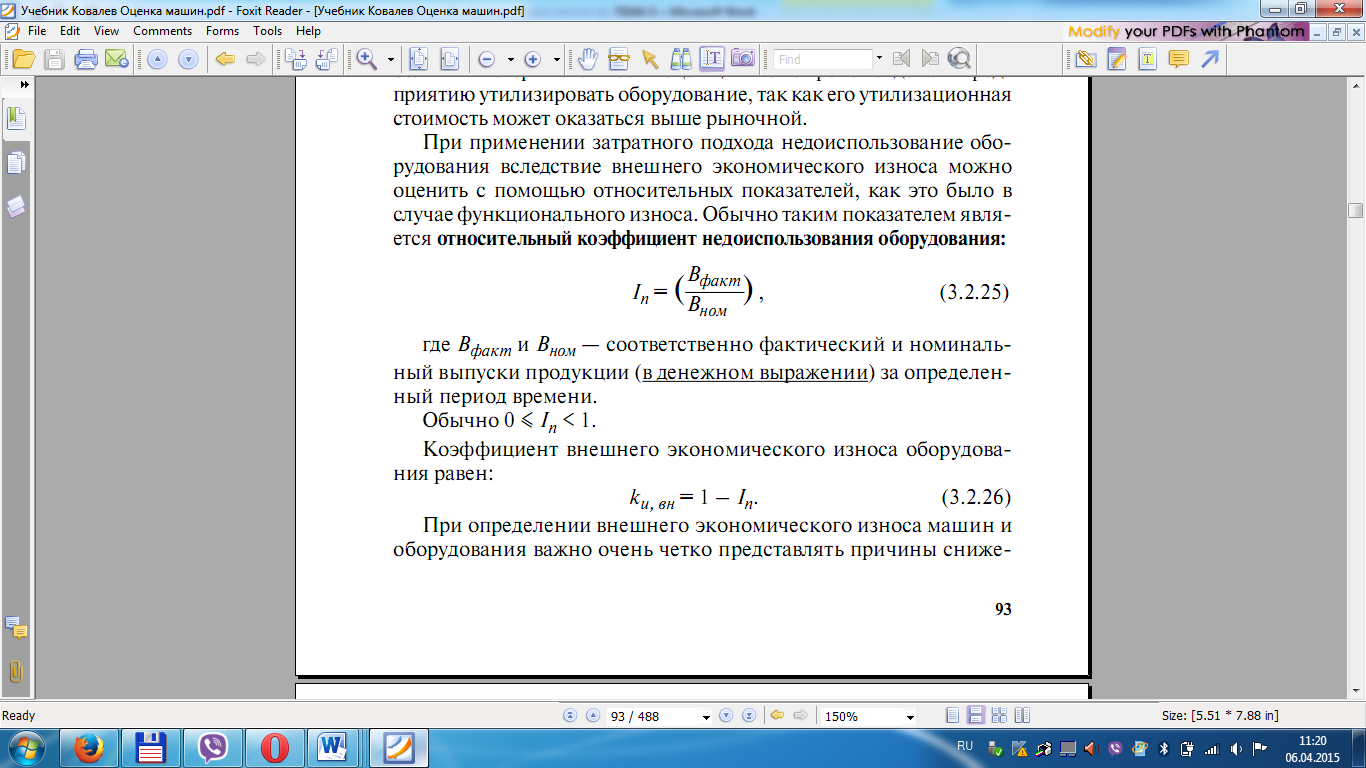
Task: Click the toolbar Previous View yellow arrow
Action: click(x=225, y=58)
